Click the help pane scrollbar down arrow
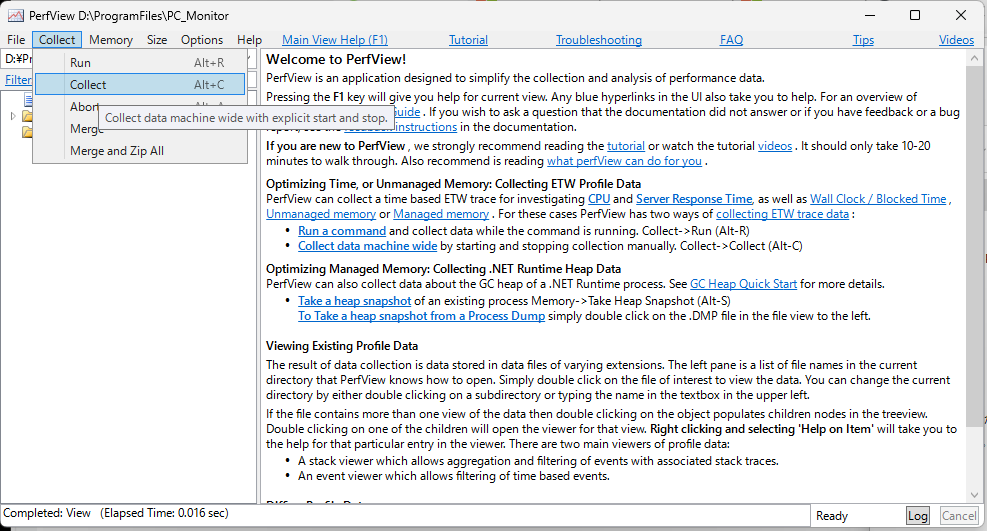Viewport: 987px width, 531px height. [974, 495]
